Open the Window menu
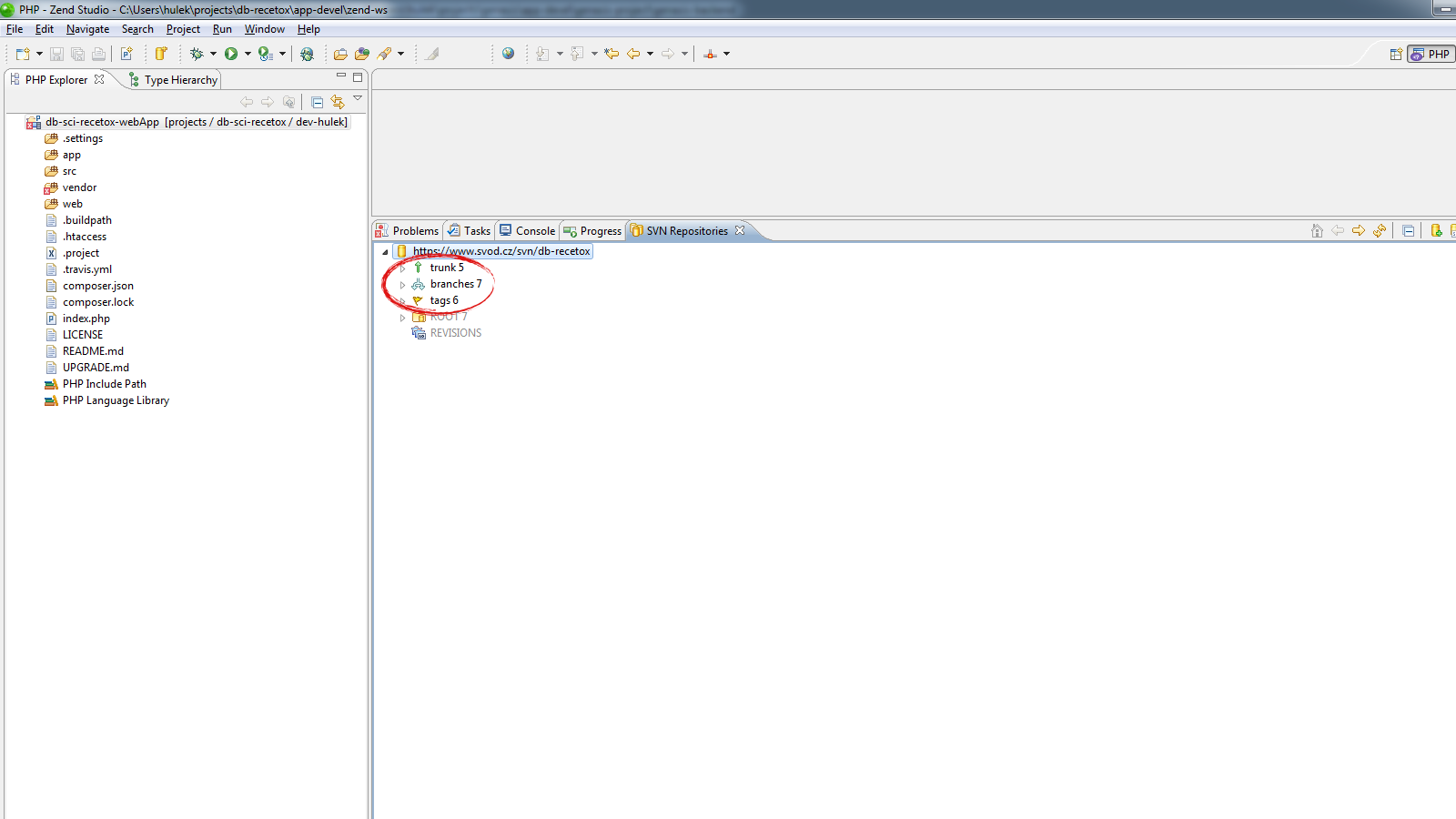Viewport: 1456px width, 819px height. pos(265,29)
